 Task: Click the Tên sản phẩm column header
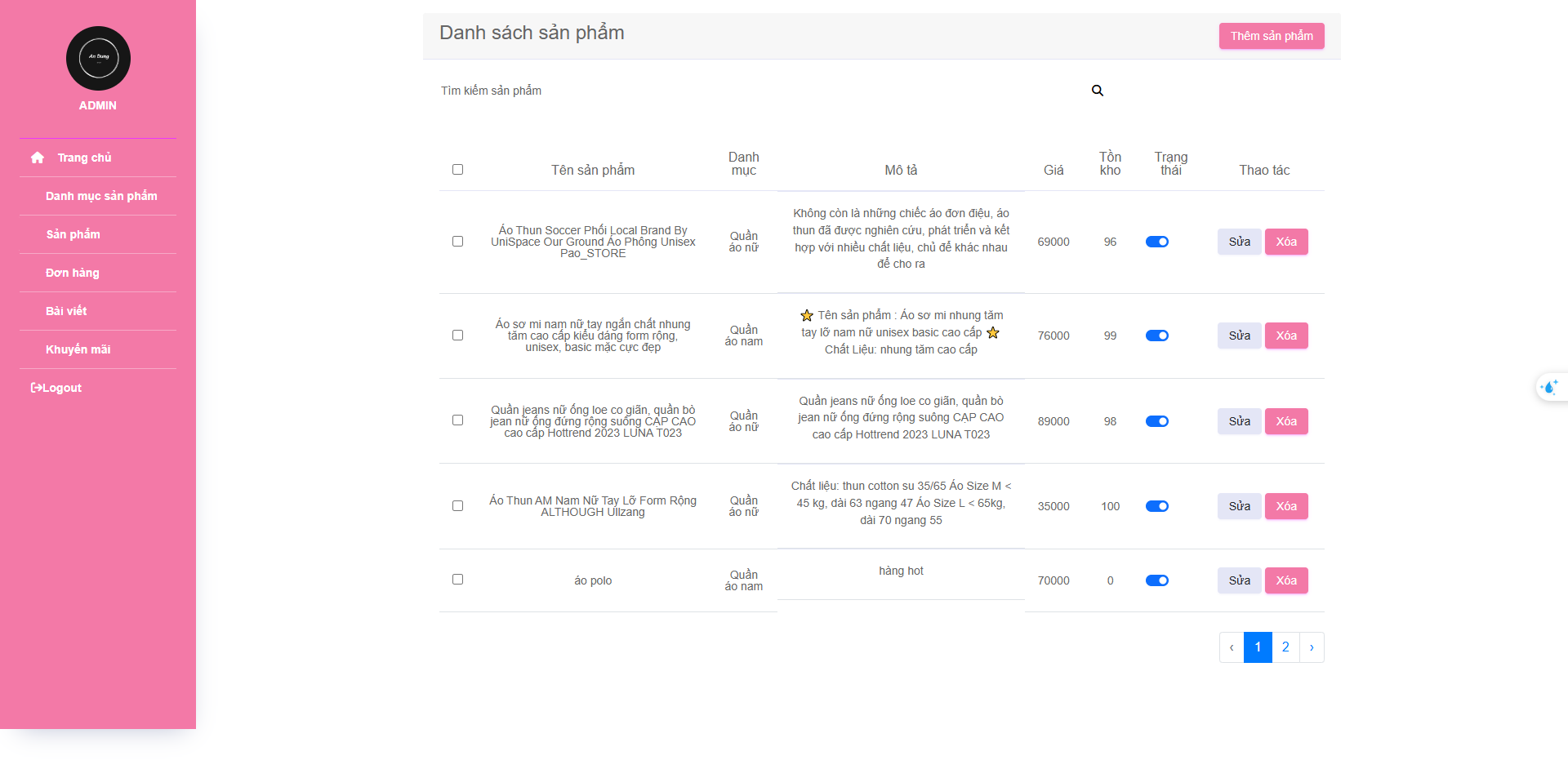click(x=593, y=170)
